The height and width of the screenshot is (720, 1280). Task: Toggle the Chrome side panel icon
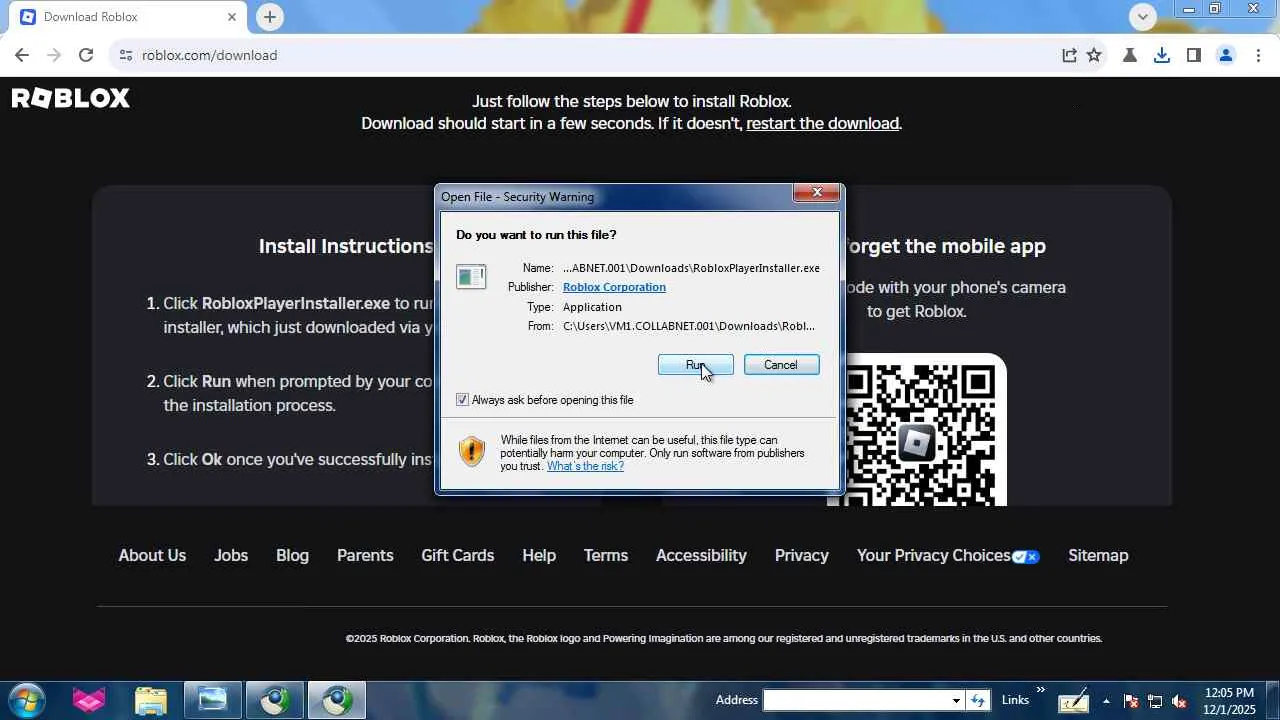(1194, 55)
